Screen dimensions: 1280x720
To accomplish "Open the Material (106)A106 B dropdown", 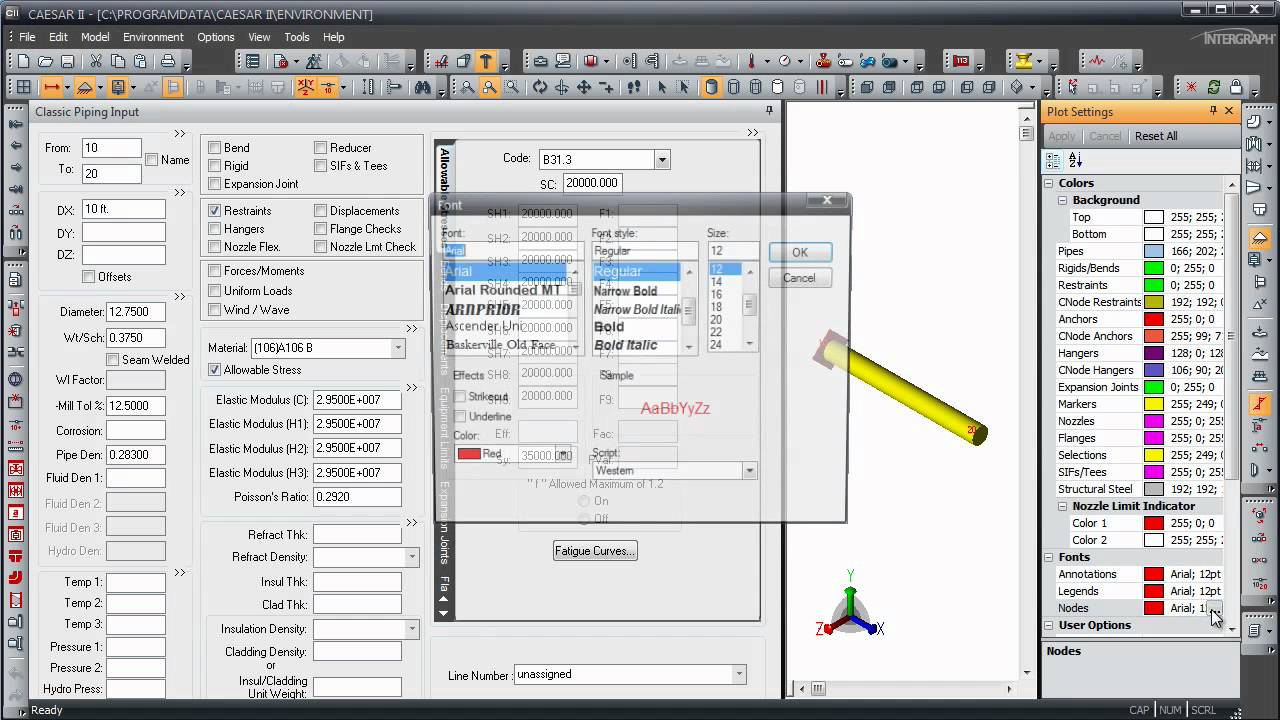I will [x=397, y=348].
